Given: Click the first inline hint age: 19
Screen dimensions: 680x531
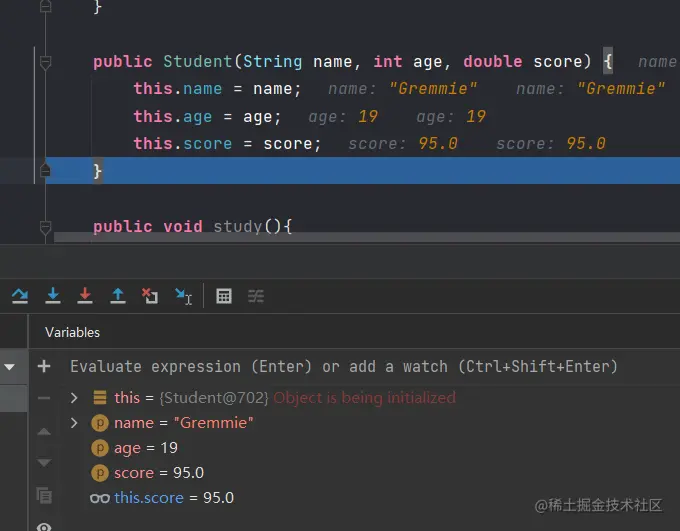Looking at the screenshot, I should click(343, 117).
